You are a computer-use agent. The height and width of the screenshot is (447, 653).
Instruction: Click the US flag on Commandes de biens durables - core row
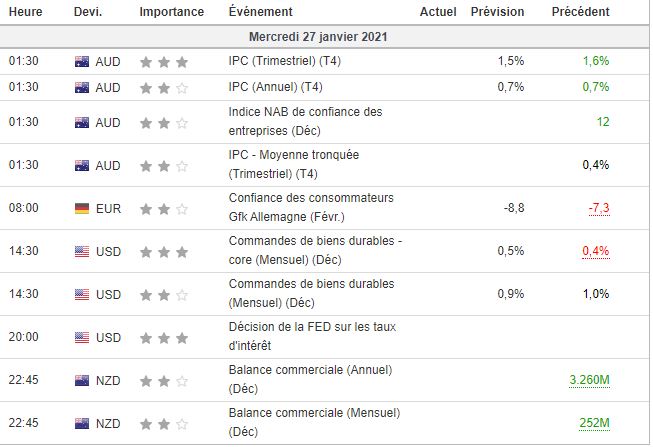82,251
